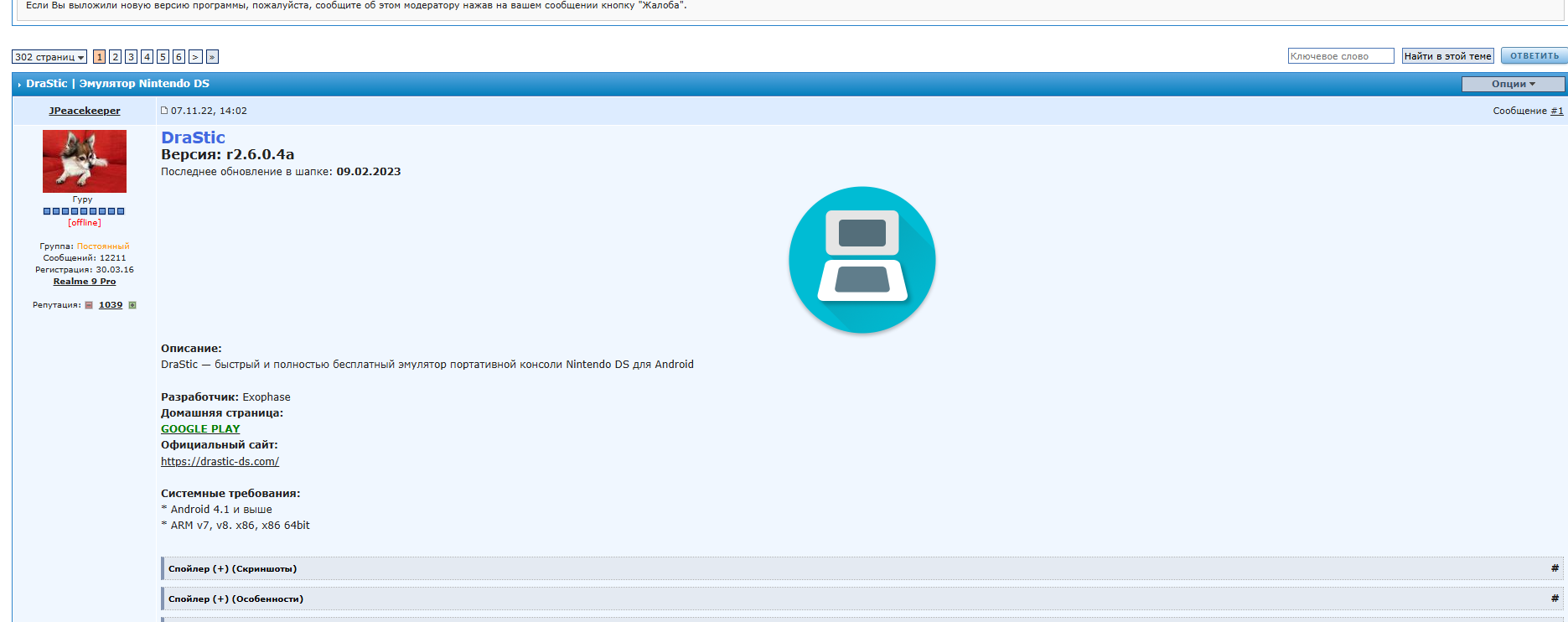1568x622 pixels.
Task: Click the "Найти в этой теме" button
Action: pos(1448,56)
